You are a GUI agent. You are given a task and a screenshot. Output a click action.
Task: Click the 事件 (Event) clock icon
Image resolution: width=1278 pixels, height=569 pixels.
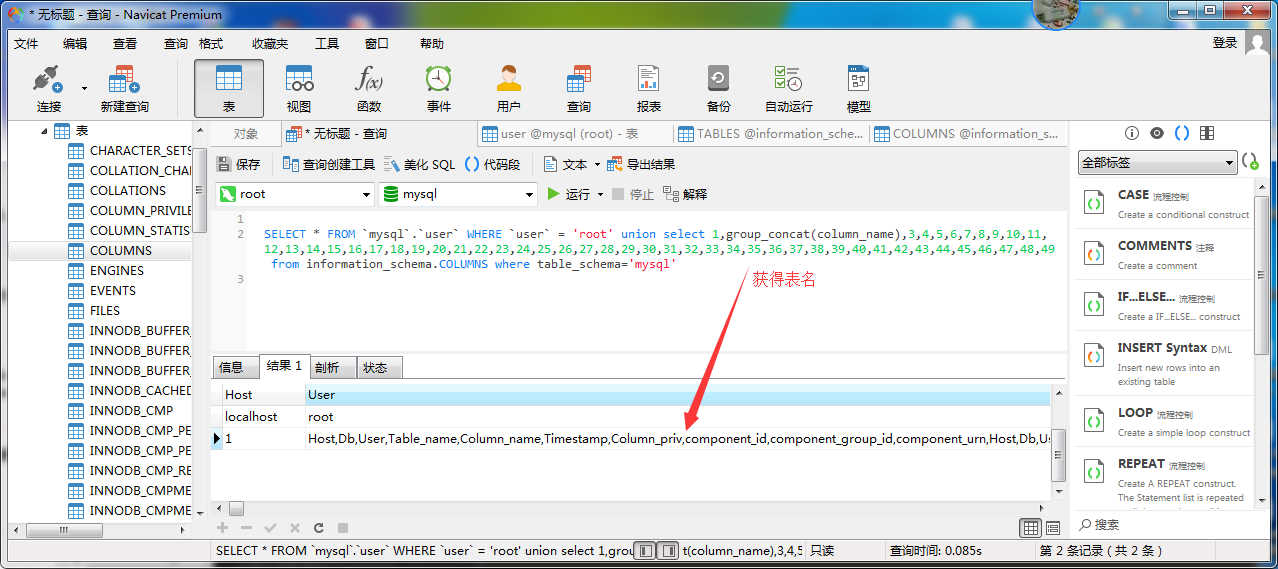click(438, 87)
